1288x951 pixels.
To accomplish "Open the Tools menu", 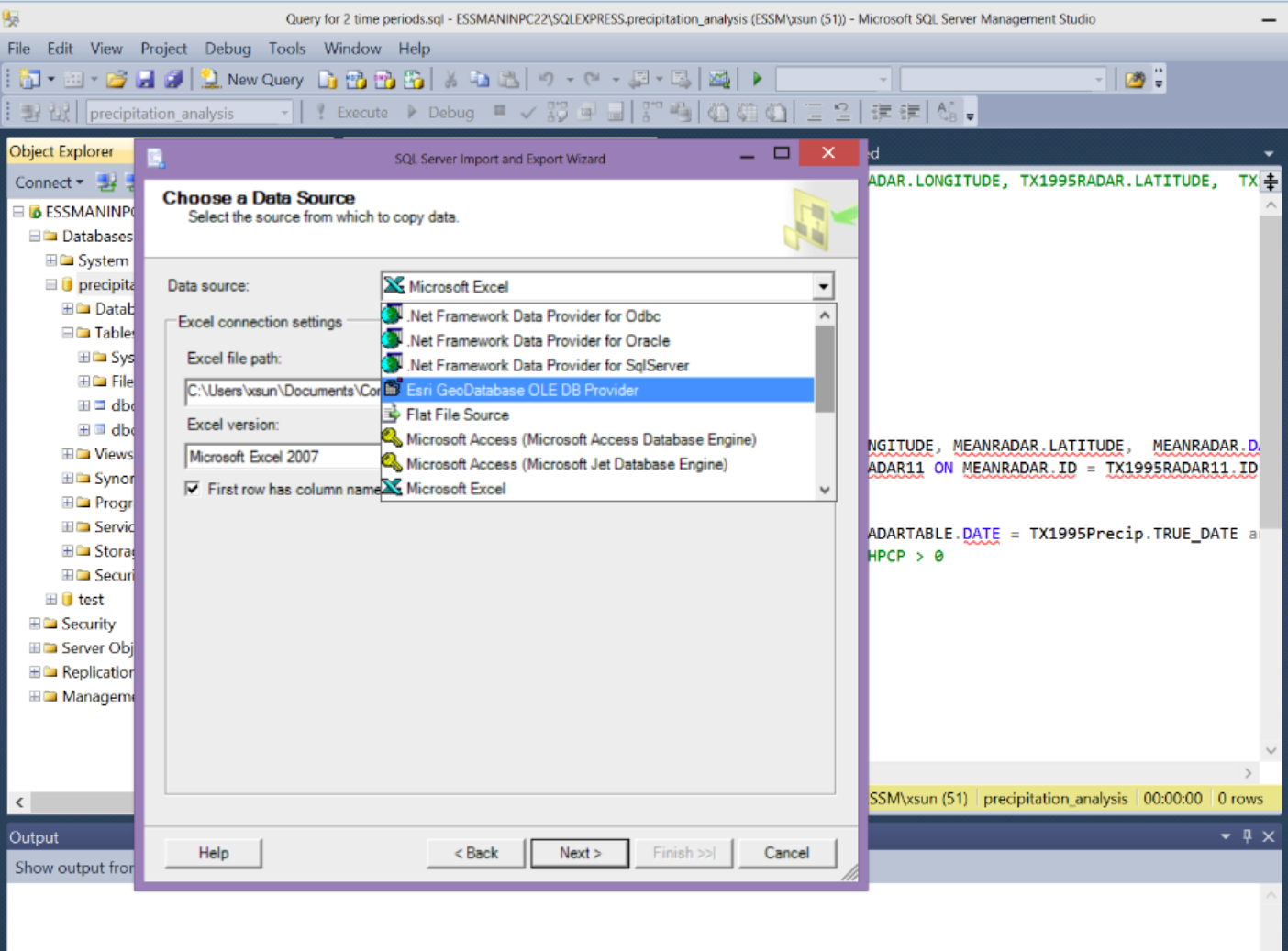I will 286,49.
